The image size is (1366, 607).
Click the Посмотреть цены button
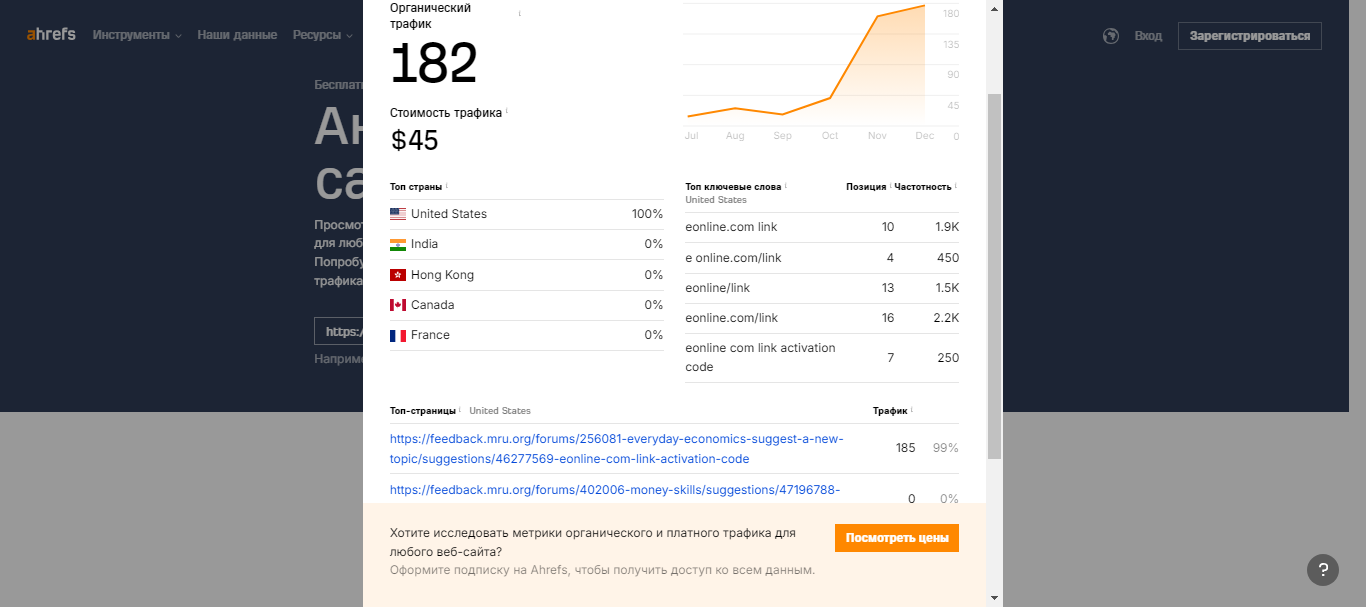[x=897, y=538]
